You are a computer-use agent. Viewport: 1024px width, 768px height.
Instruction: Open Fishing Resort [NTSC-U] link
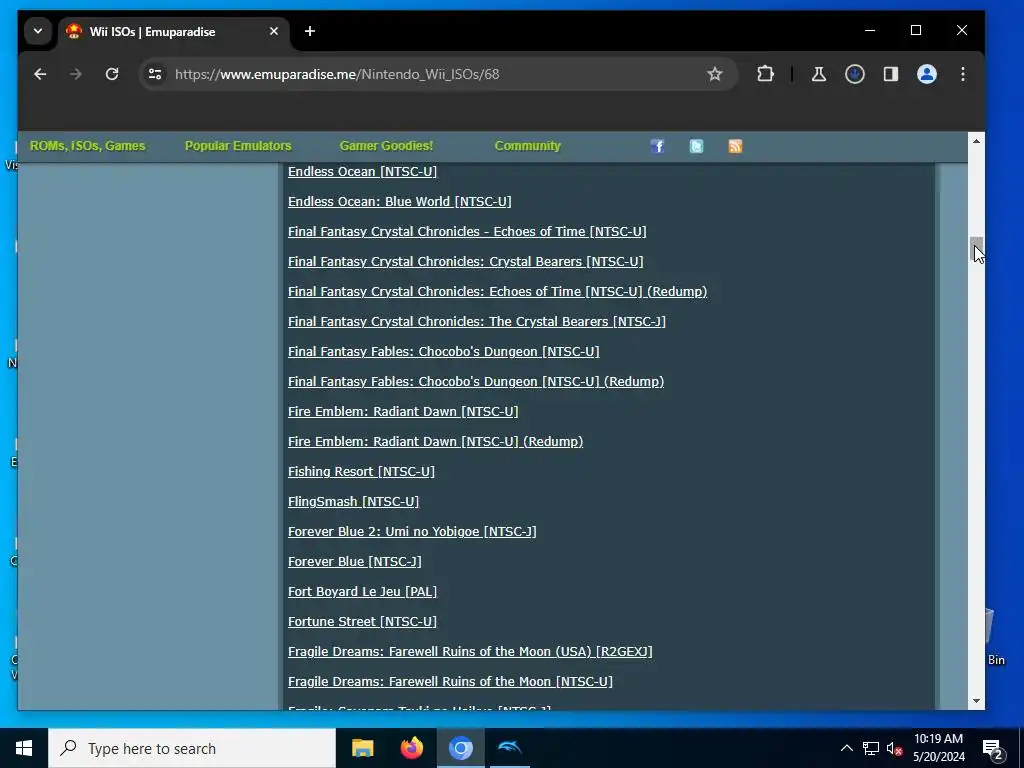pyautogui.click(x=361, y=472)
